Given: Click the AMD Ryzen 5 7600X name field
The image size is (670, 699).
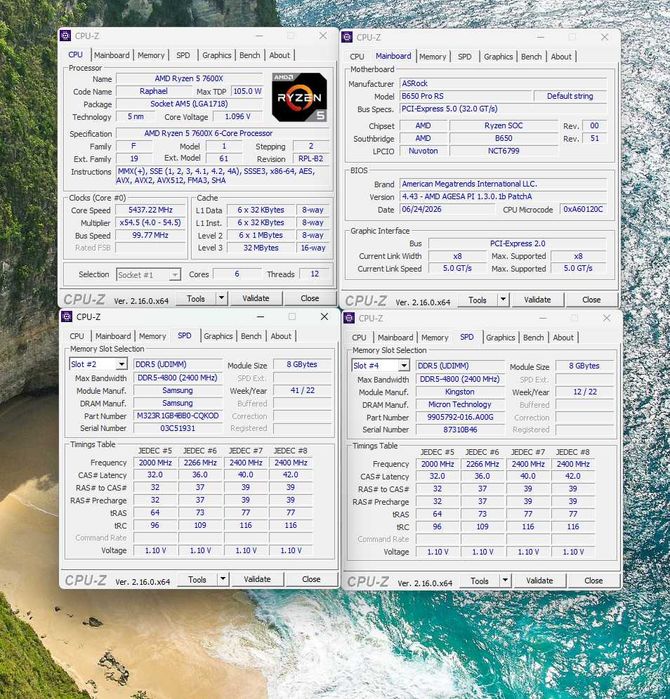Looking at the screenshot, I should [x=189, y=78].
